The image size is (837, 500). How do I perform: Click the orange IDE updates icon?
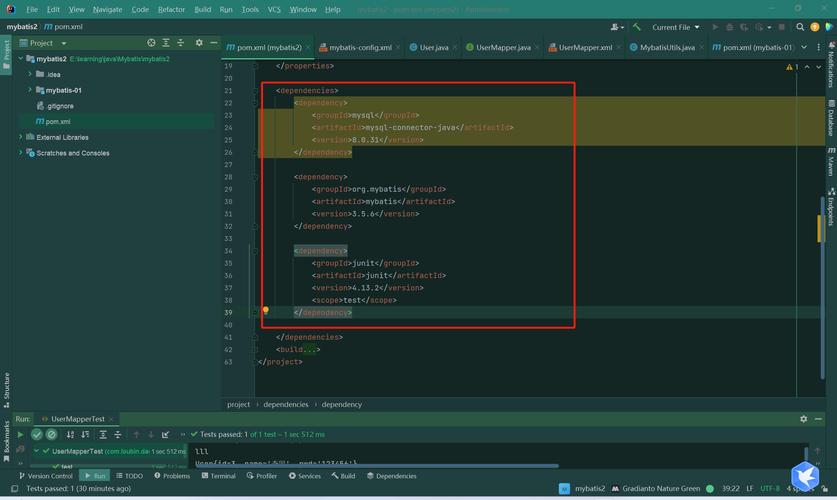[815, 27]
